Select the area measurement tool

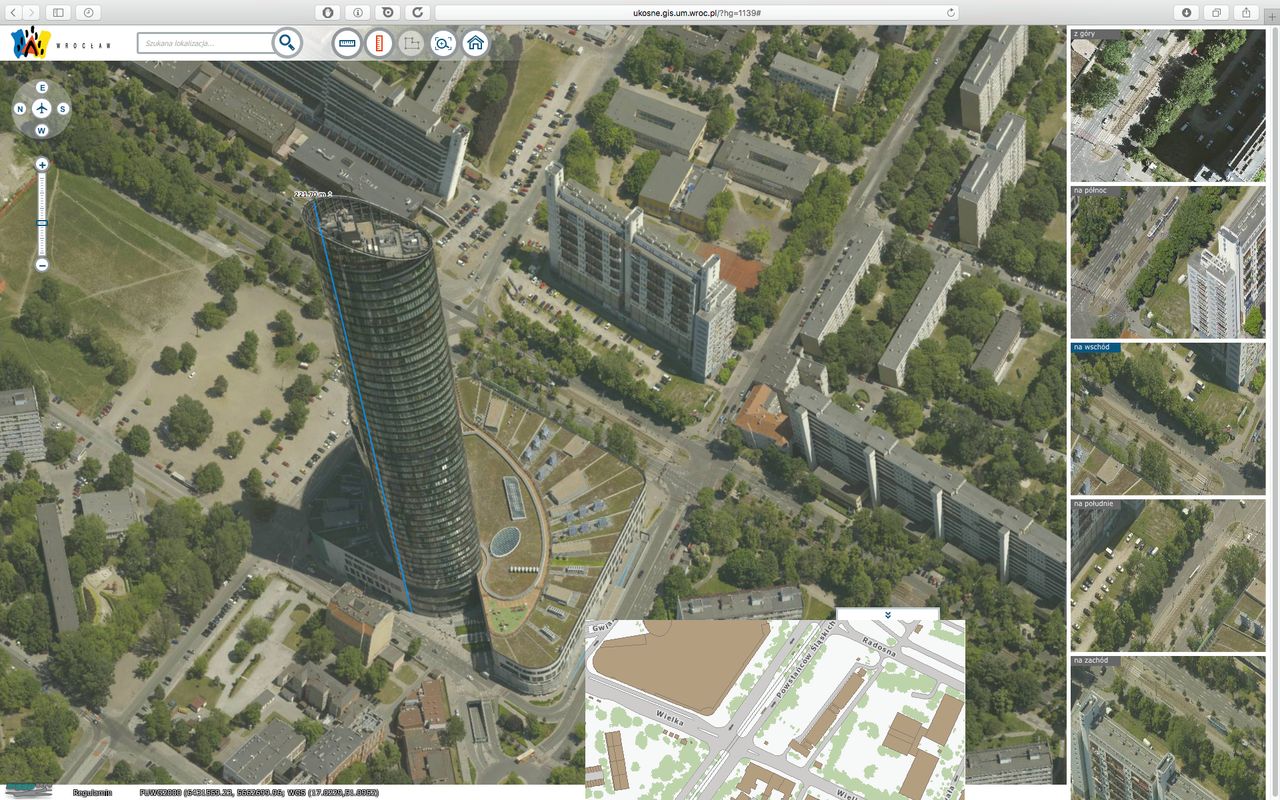tap(411, 43)
